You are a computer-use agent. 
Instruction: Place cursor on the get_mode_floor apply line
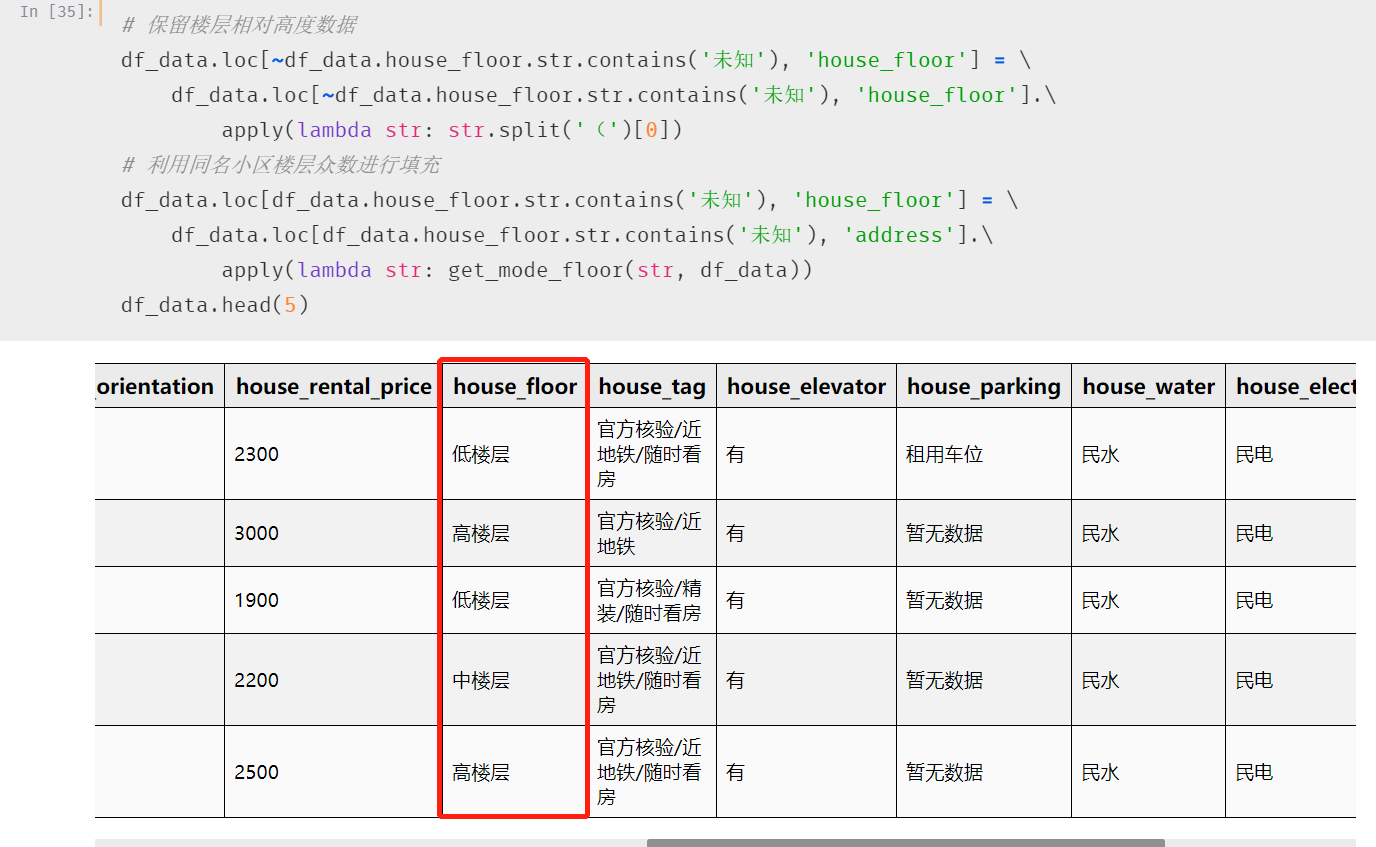point(517,270)
